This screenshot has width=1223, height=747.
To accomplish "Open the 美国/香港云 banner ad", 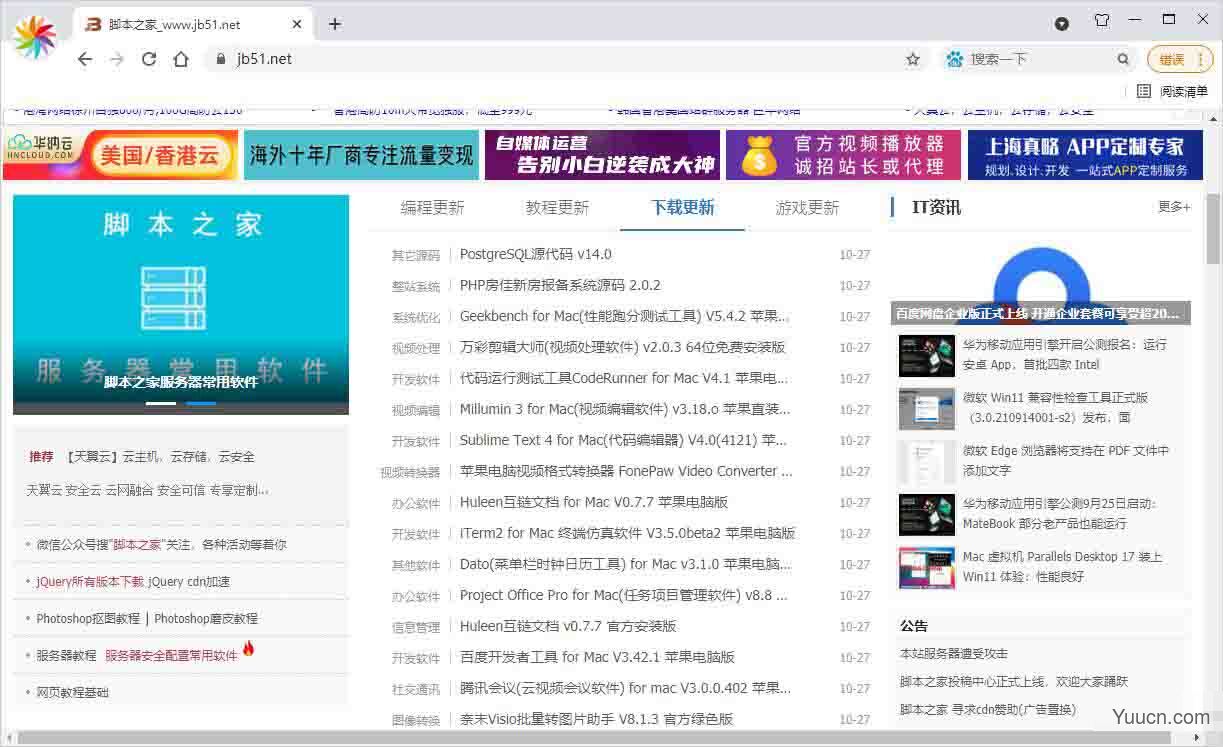I will [120, 155].
